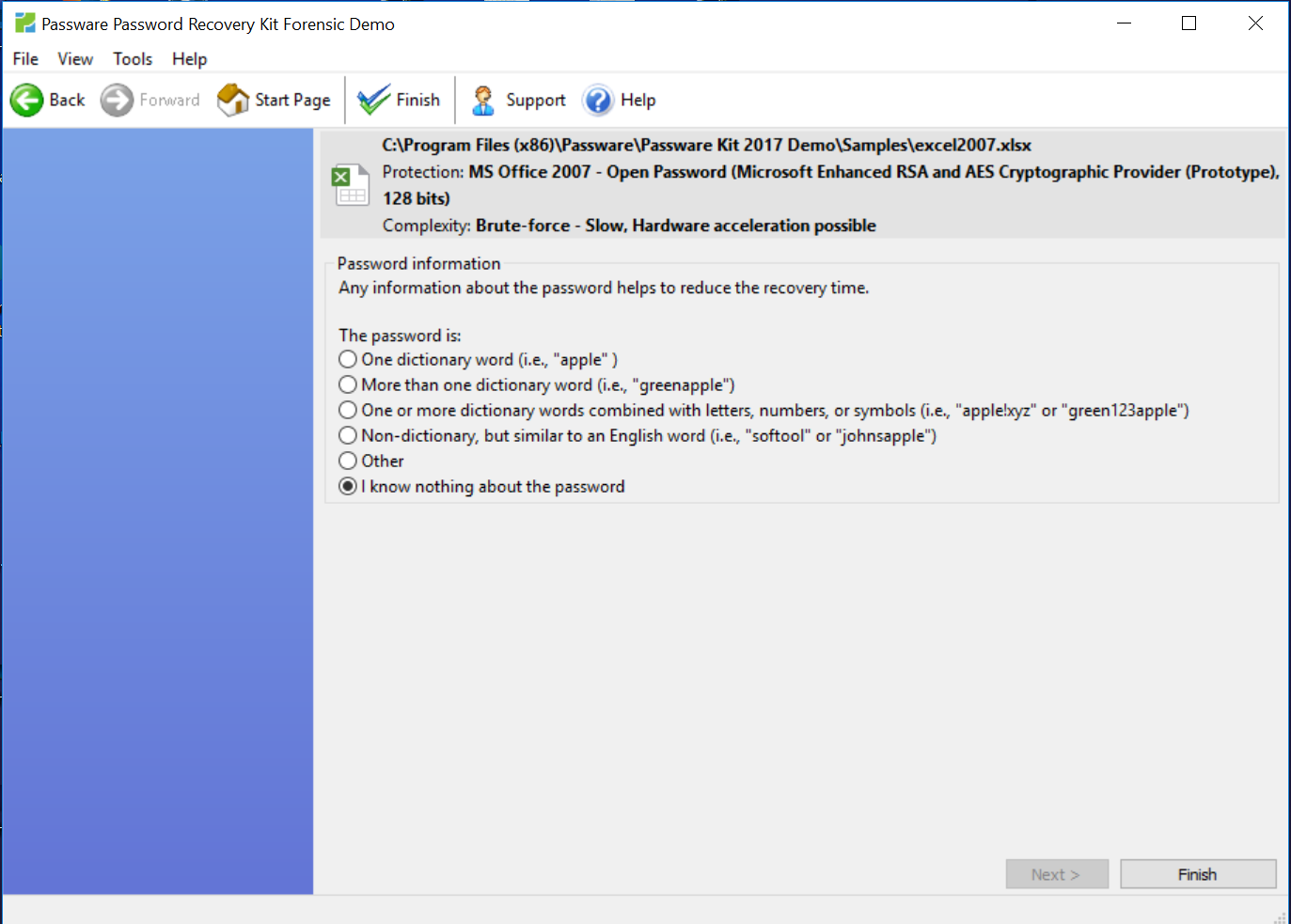Image resolution: width=1291 pixels, height=924 pixels.
Task: Select the 'One dictionary word' option
Action: (347, 359)
